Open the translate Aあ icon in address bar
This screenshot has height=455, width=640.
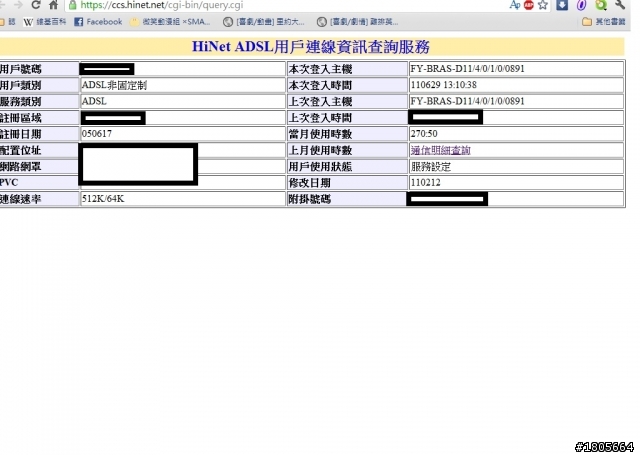tap(515, 5)
